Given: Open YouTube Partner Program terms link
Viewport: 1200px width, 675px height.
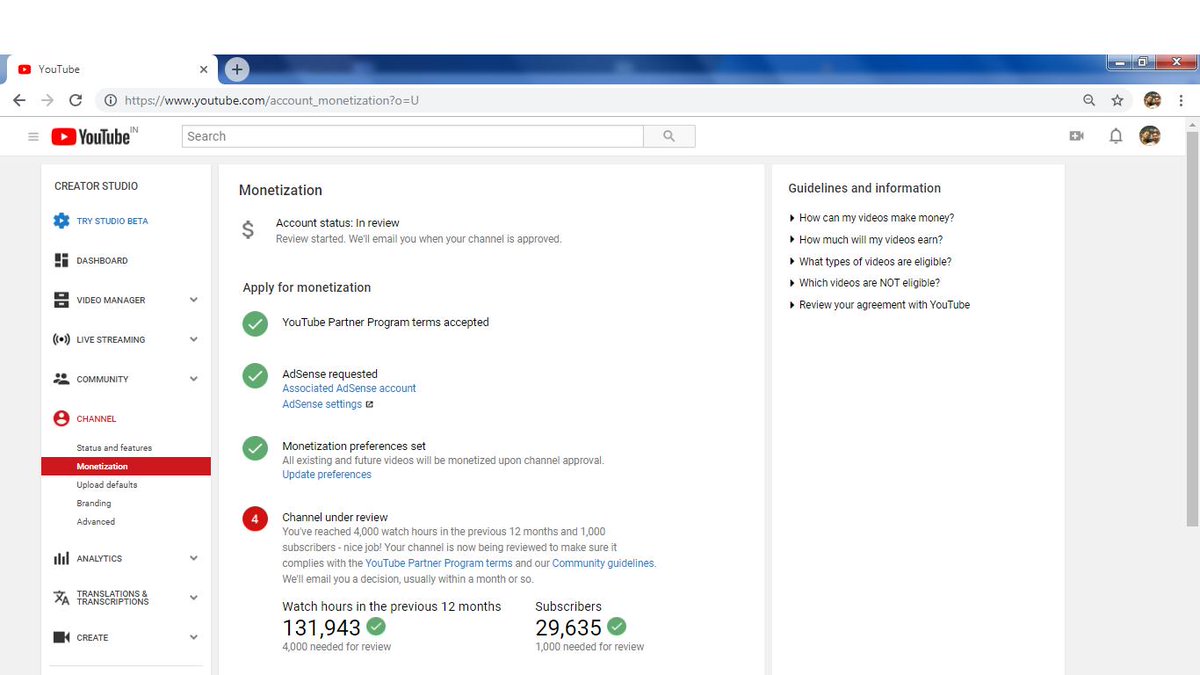Looking at the screenshot, I should (439, 564).
